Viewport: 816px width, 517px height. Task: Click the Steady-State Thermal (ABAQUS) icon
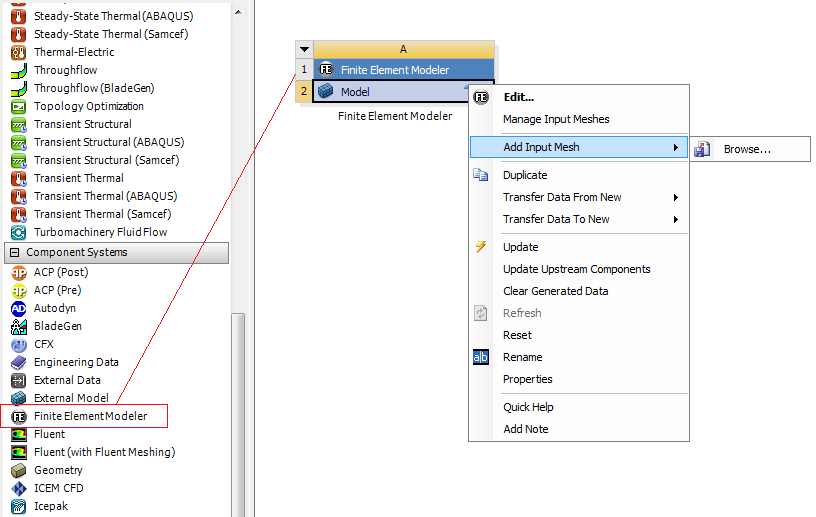(18, 17)
